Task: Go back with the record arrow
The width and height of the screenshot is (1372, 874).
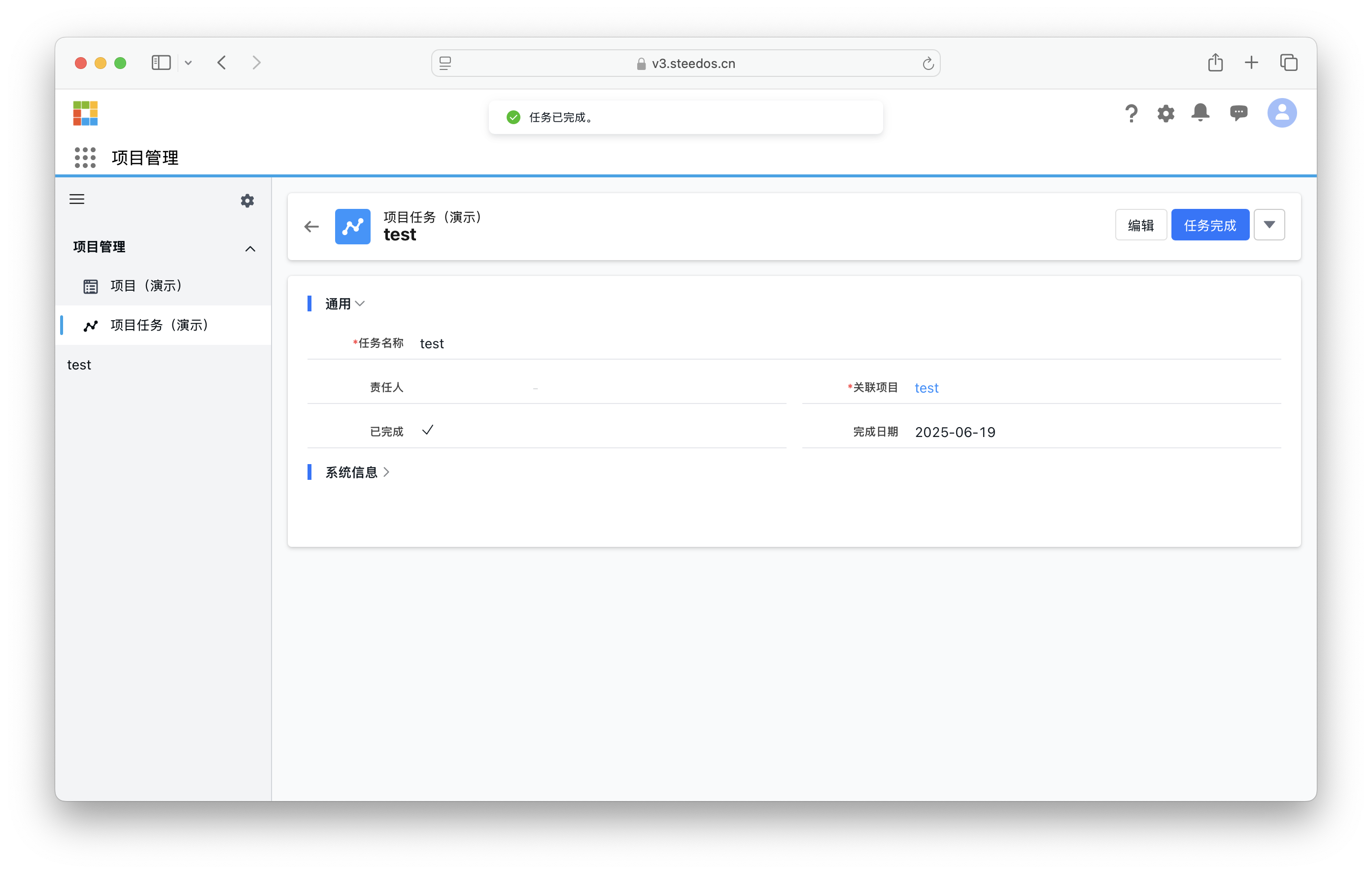Action: pyautogui.click(x=311, y=227)
